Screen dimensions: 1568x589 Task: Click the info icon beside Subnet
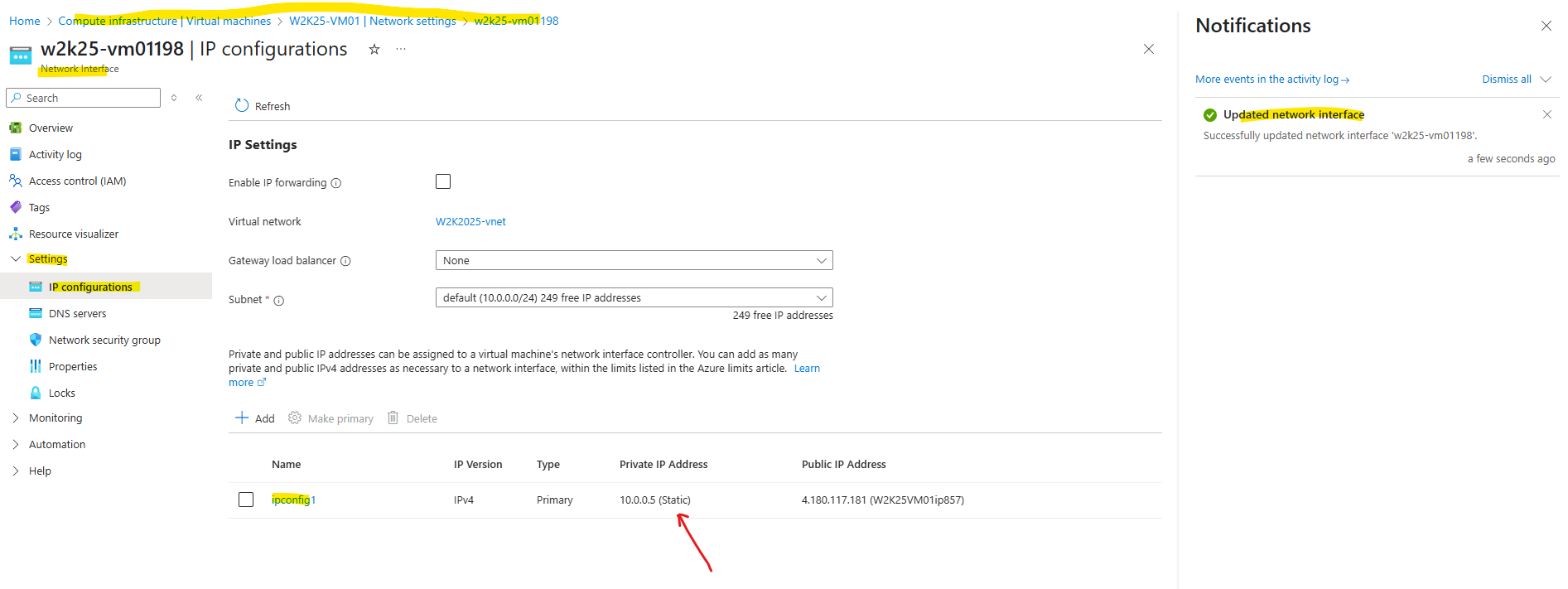pos(279,301)
